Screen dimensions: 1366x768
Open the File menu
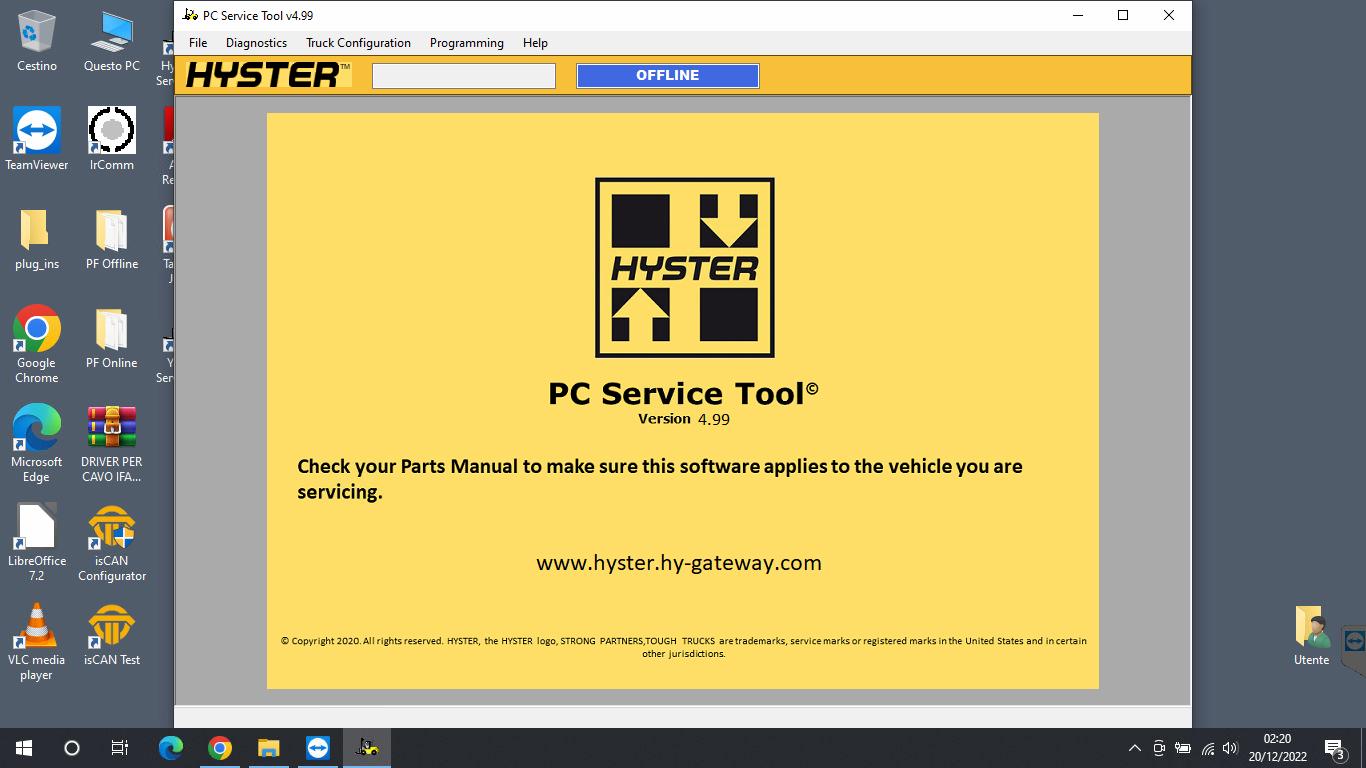(198, 43)
